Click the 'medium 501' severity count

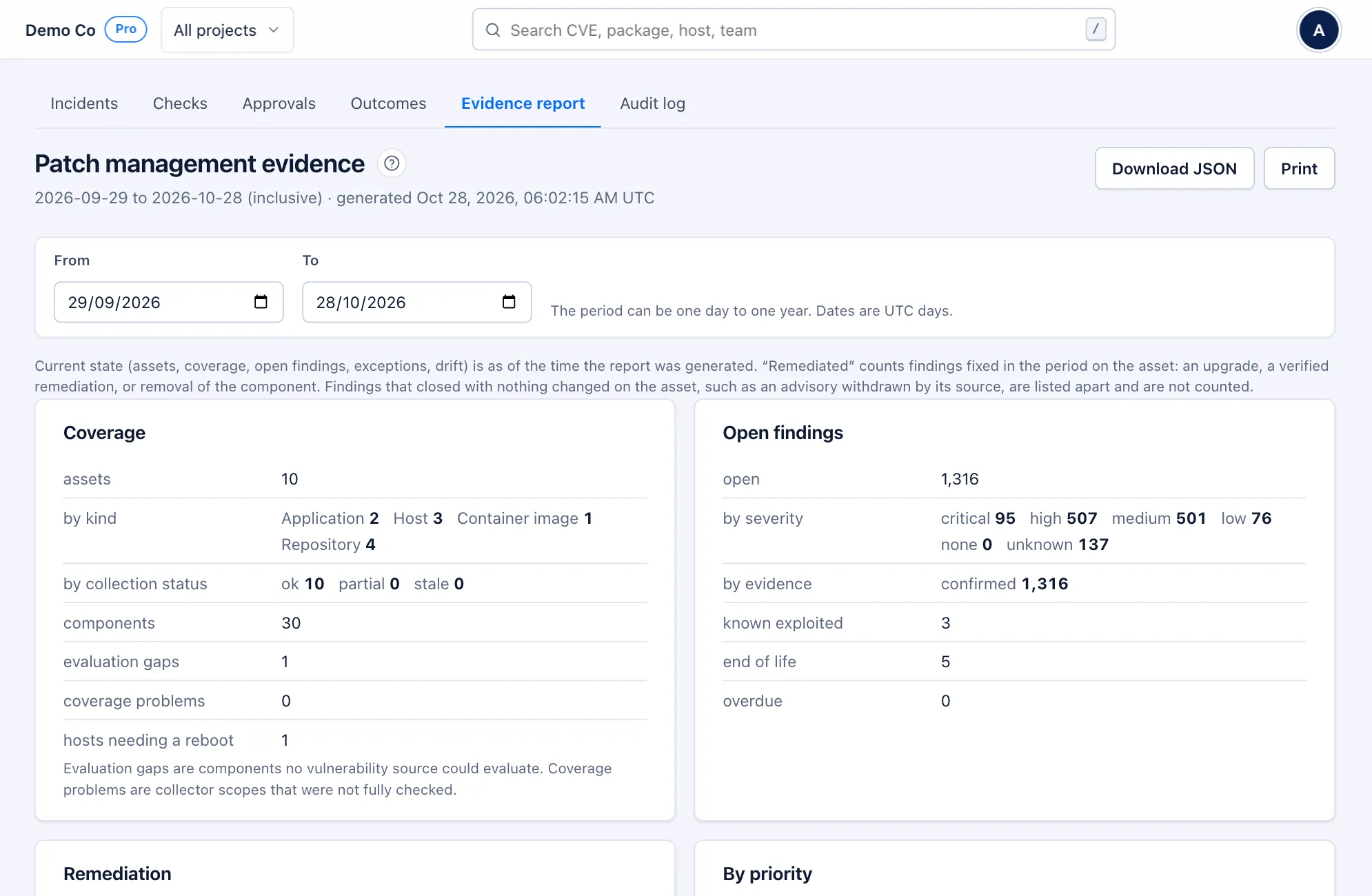(1159, 518)
